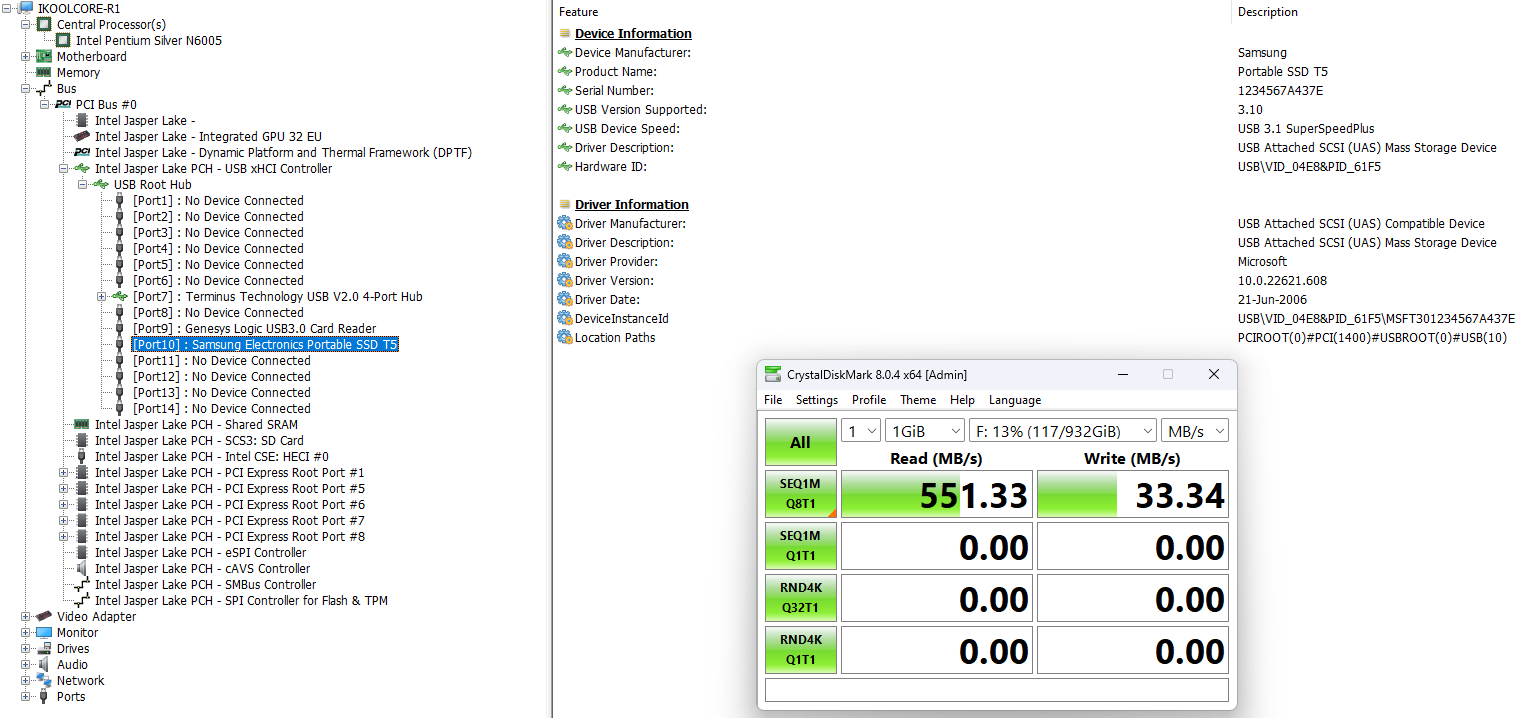Click the CrystalDiskMark title bar app icon
Image resolution: width=1530 pixels, height=718 pixels.
click(x=773, y=374)
